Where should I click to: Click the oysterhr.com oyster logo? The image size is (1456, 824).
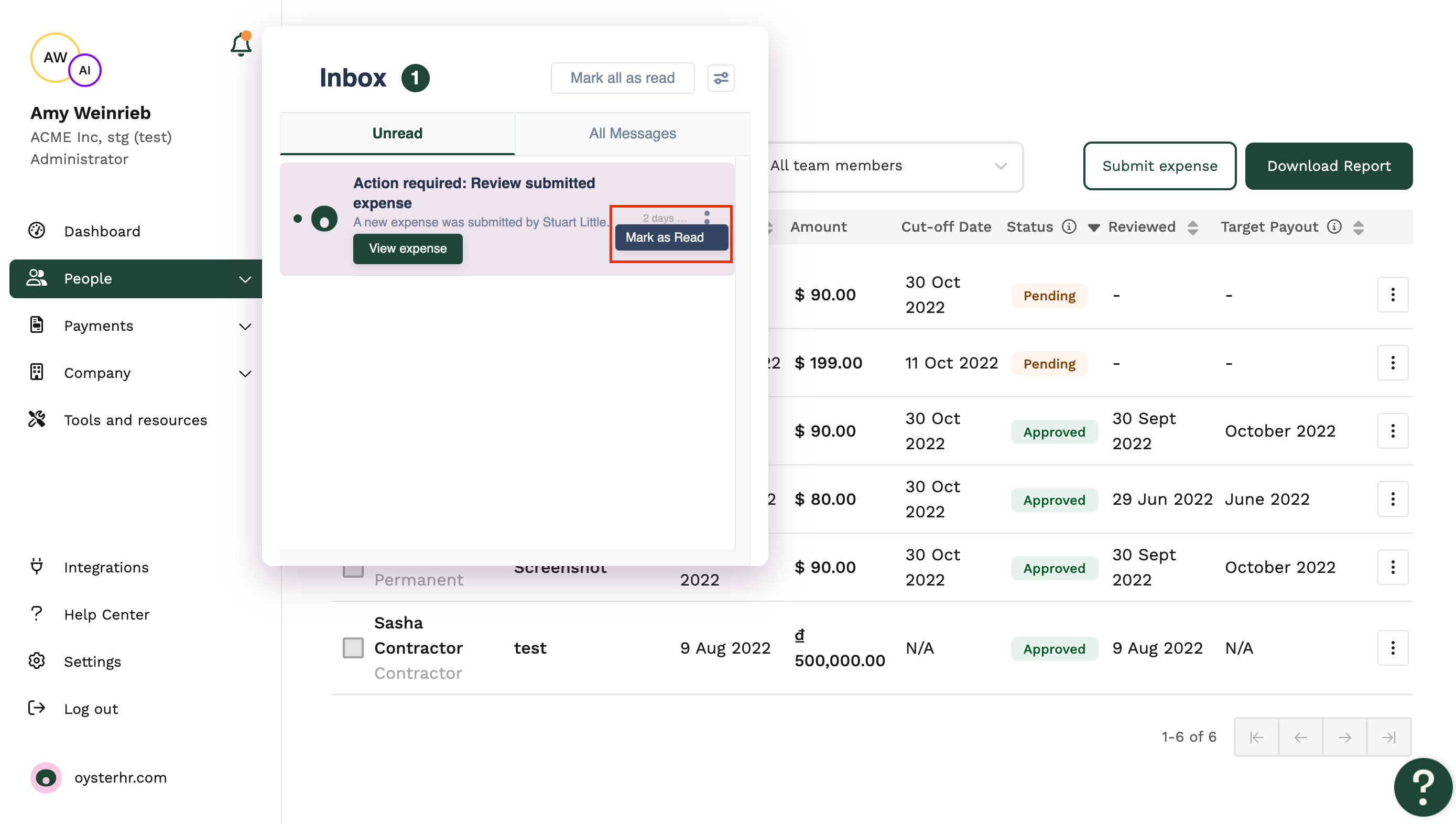pos(46,777)
